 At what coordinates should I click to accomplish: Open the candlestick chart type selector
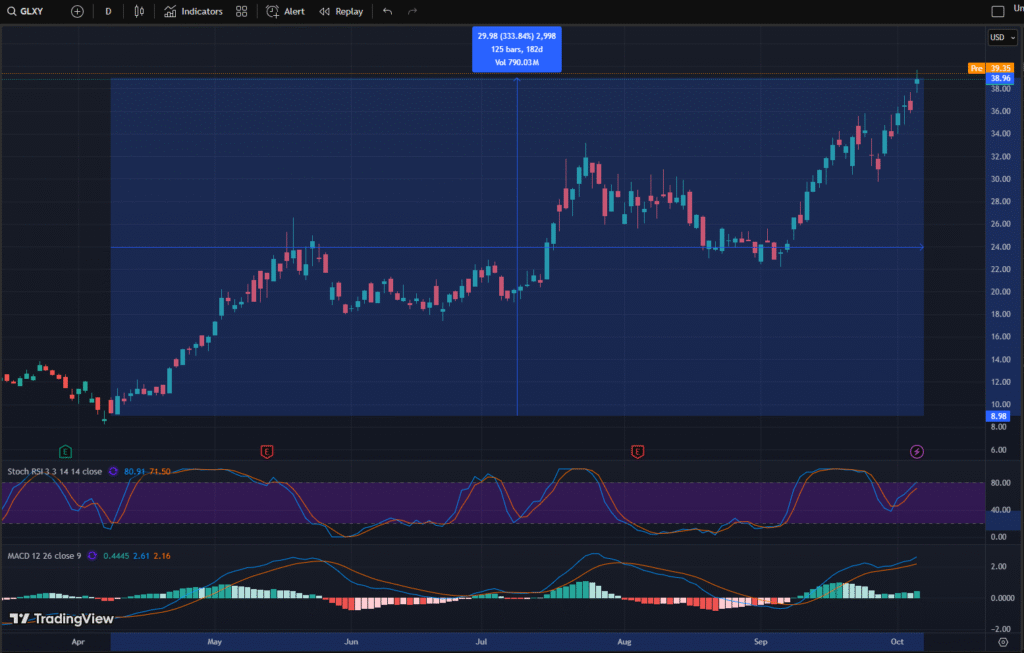click(139, 11)
